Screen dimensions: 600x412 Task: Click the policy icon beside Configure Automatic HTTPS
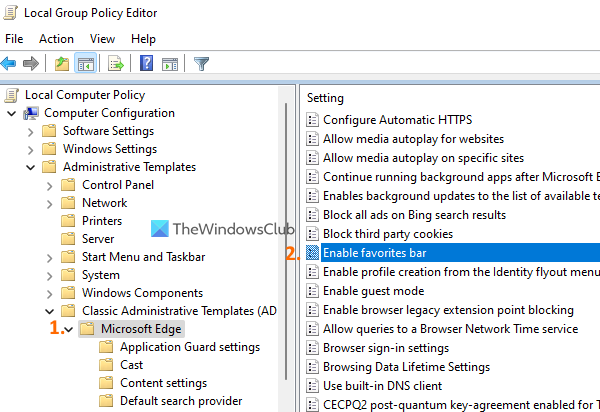click(x=313, y=120)
